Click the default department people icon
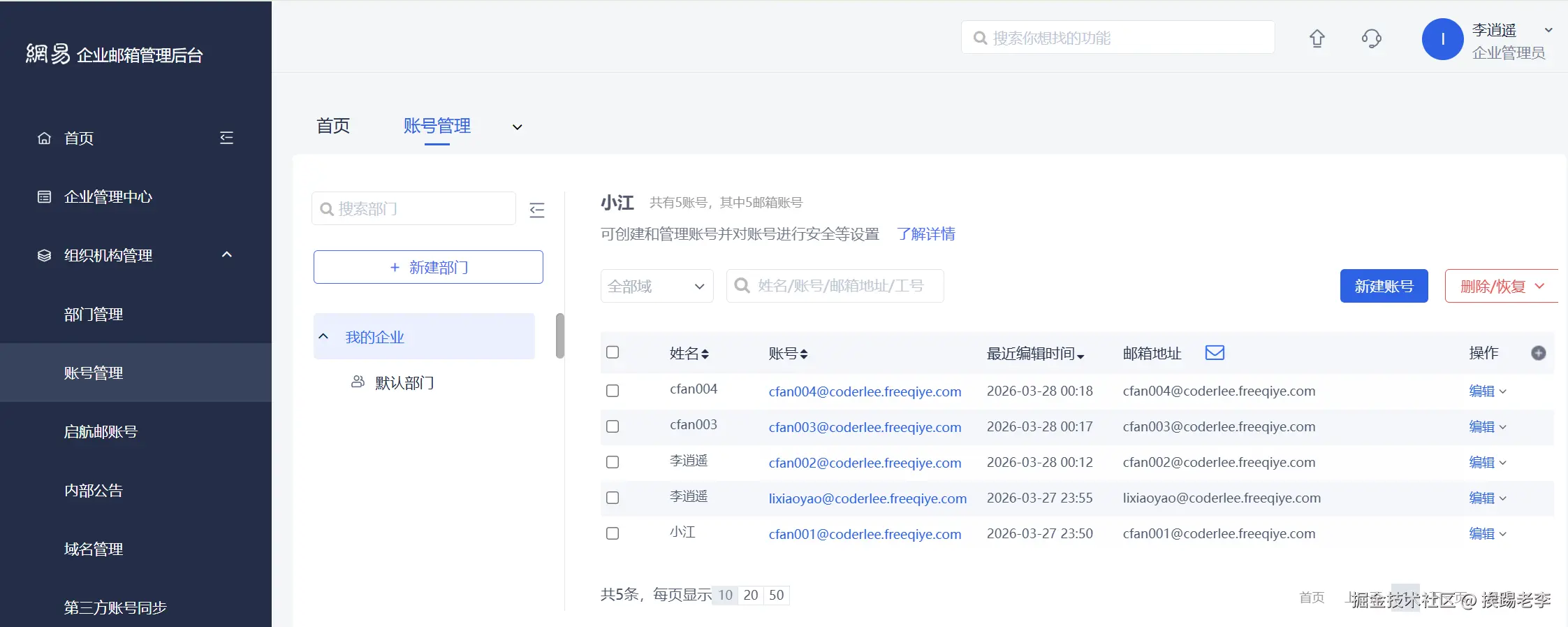Viewport: 1568px width, 627px height. 358,382
